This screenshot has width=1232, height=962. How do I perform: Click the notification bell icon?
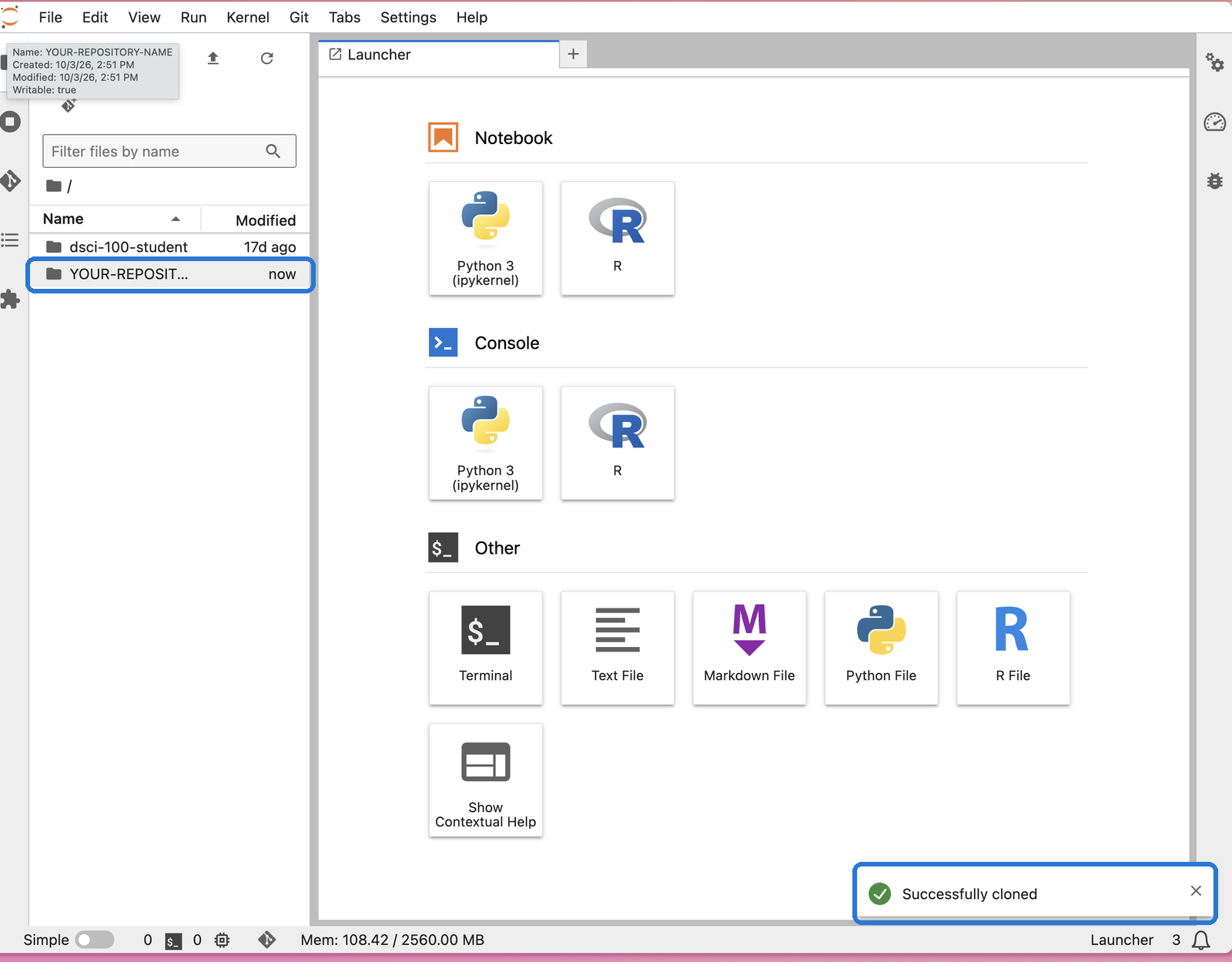pos(1201,940)
